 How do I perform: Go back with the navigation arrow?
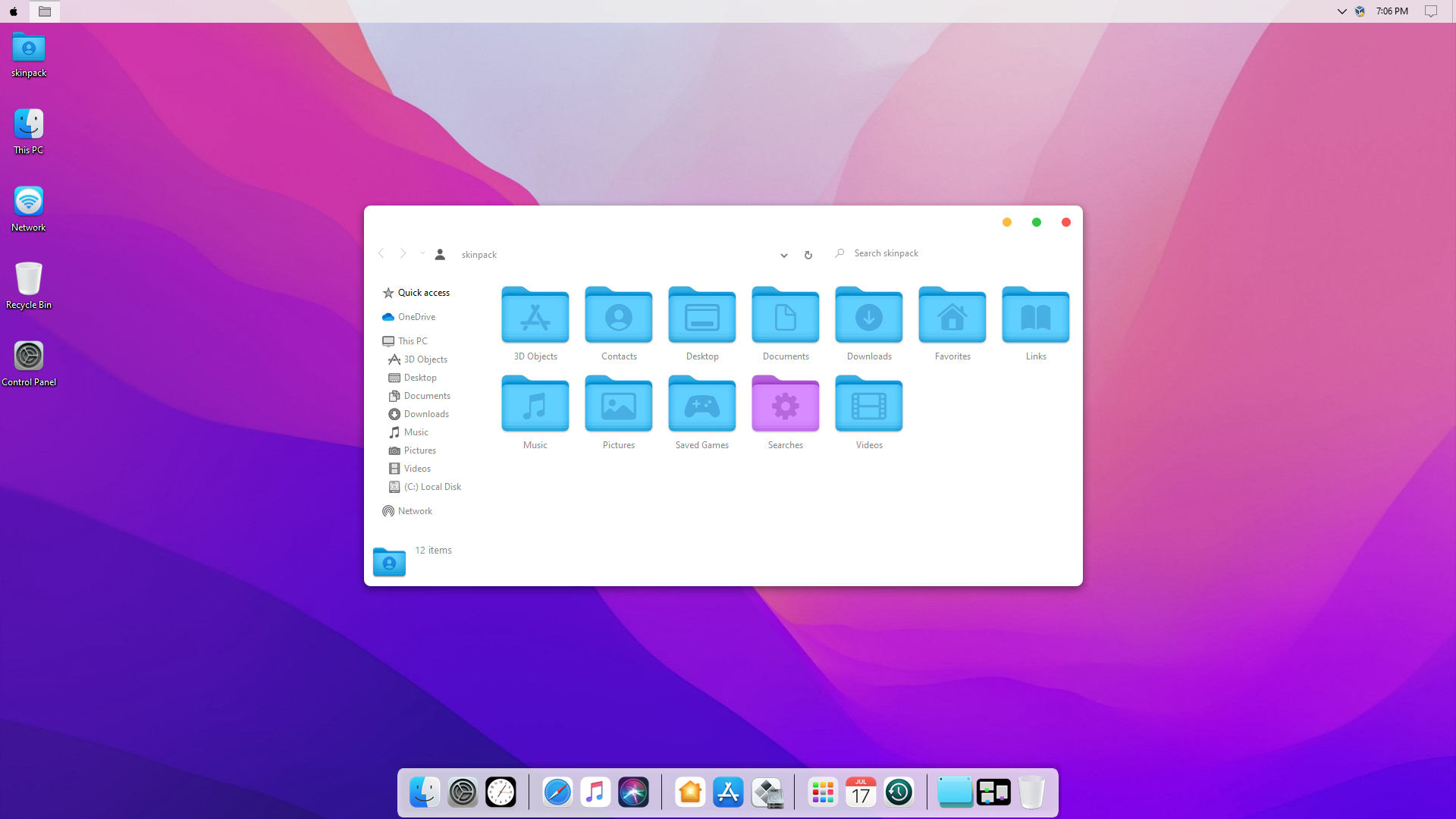pyautogui.click(x=381, y=253)
